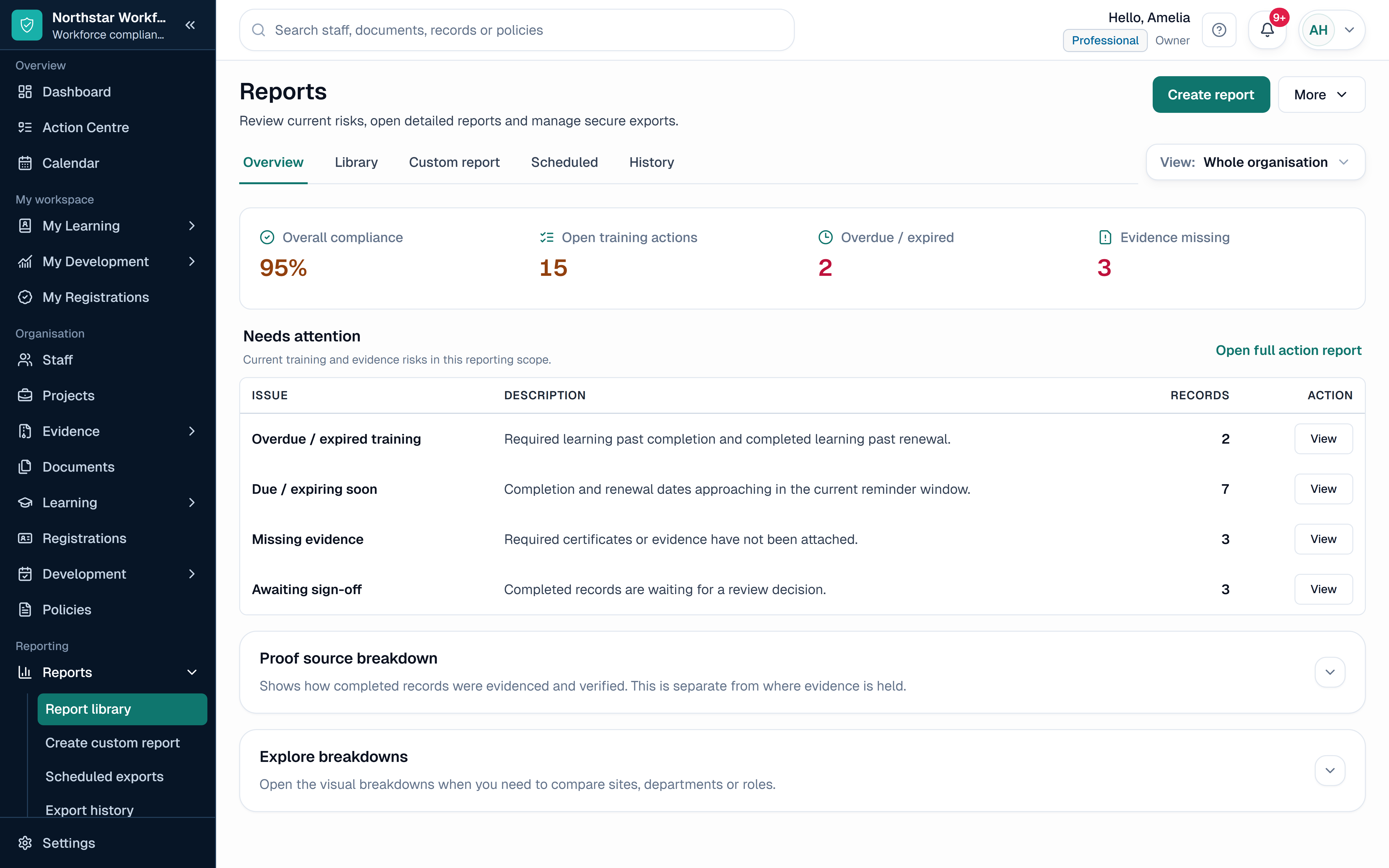Click the Projects briefcase icon
Screen dimensions: 1389x868
pos(25,395)
